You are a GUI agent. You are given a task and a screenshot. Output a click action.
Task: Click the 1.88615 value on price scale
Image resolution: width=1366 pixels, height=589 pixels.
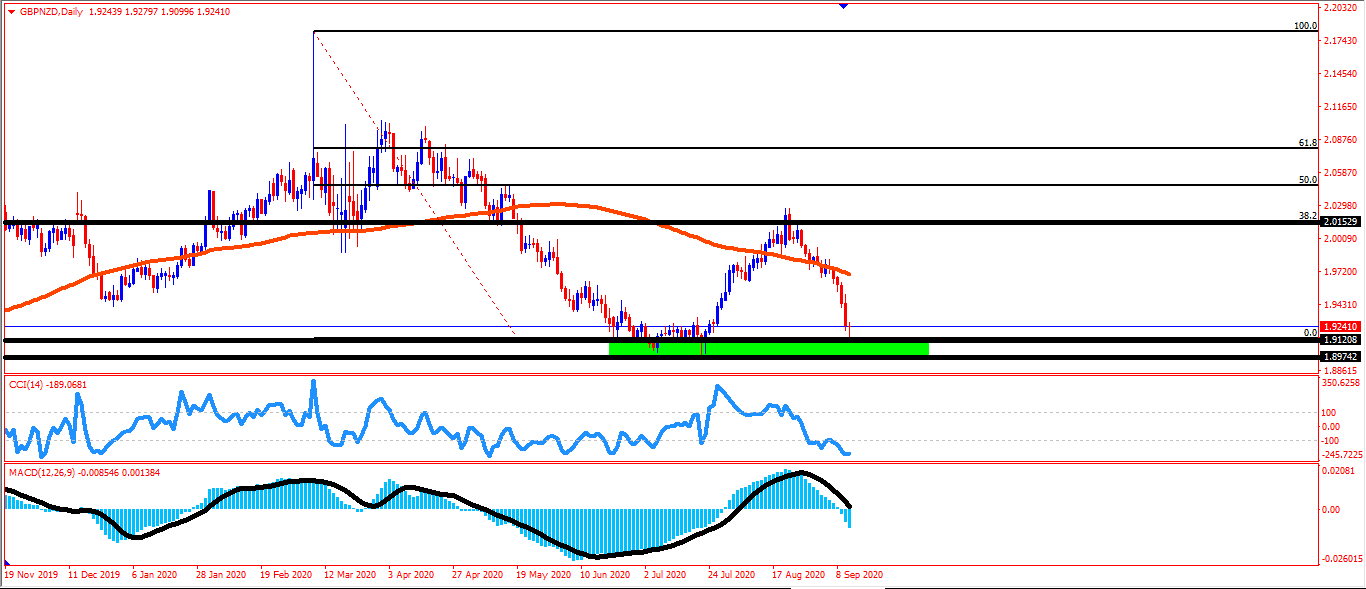pyautogui.click(x=1338, y=369)
